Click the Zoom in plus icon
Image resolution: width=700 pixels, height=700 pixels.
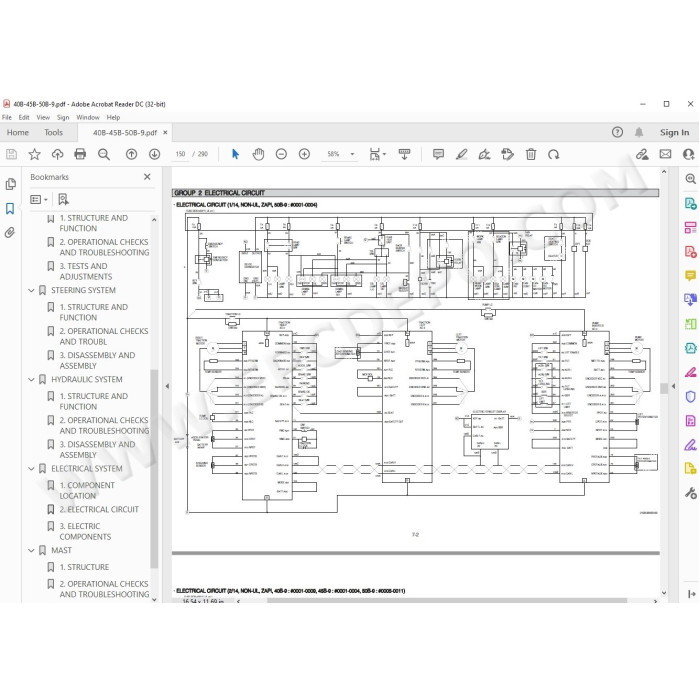tap(304, 154)
